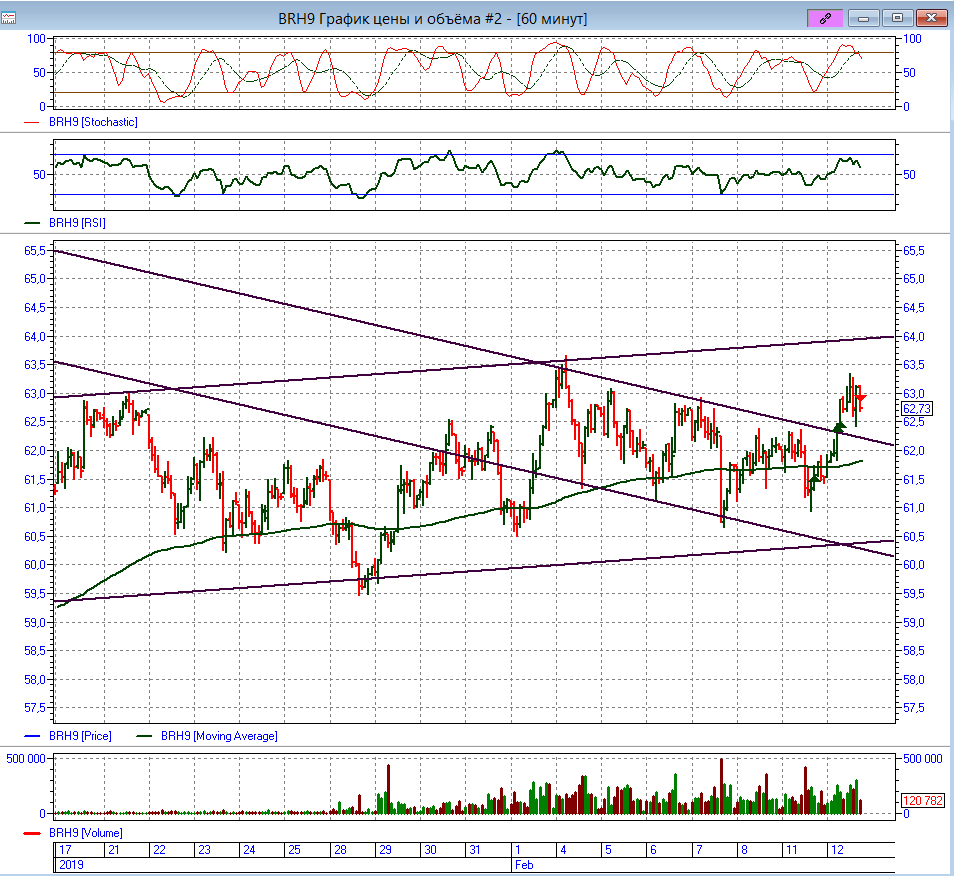Click the green buy arrow above trendline

pos(840,427)
